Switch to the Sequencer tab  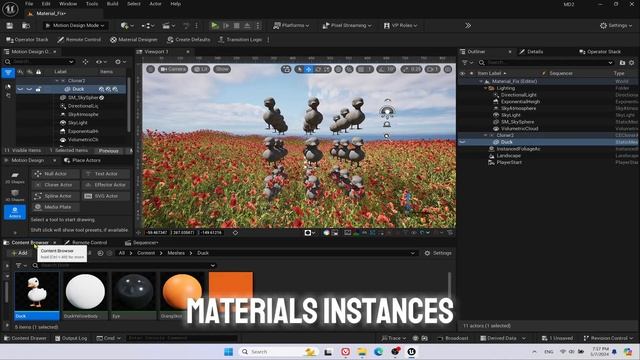point(141,242)
